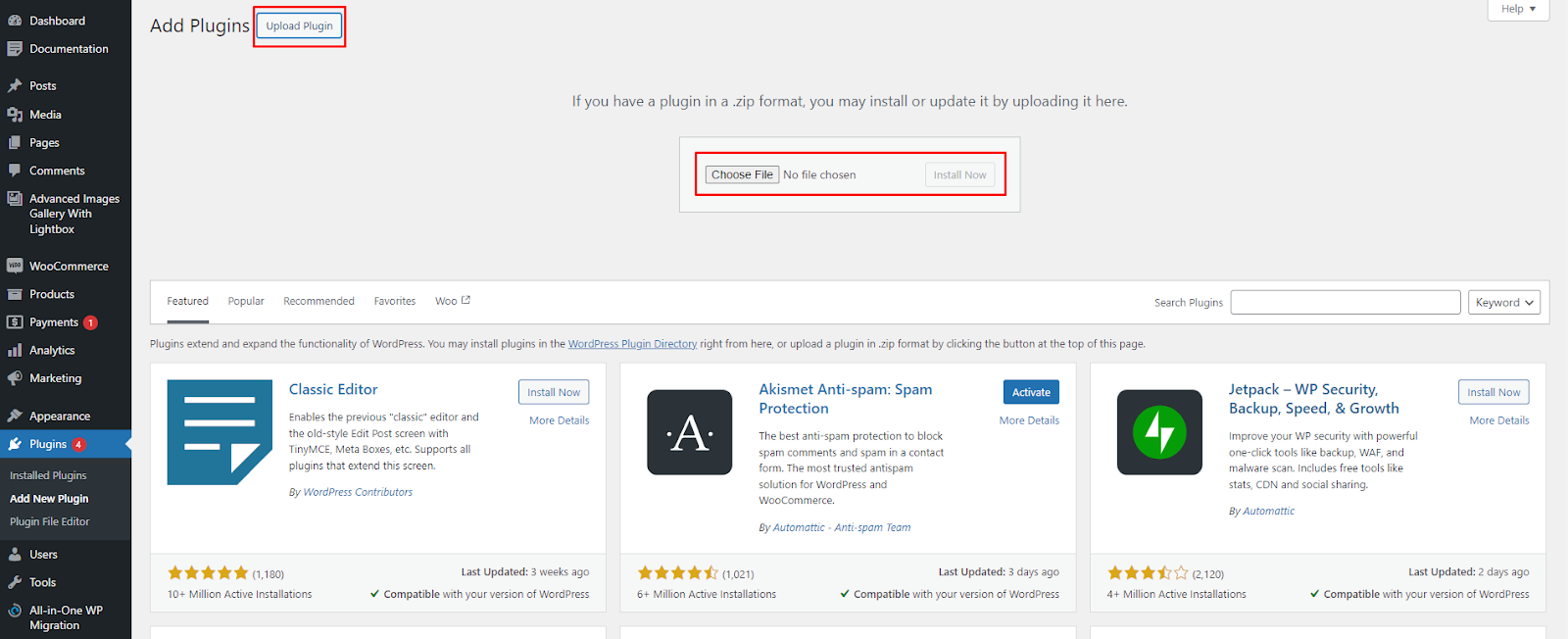Open the Keyword search type dropdown

pos(1504,303)
